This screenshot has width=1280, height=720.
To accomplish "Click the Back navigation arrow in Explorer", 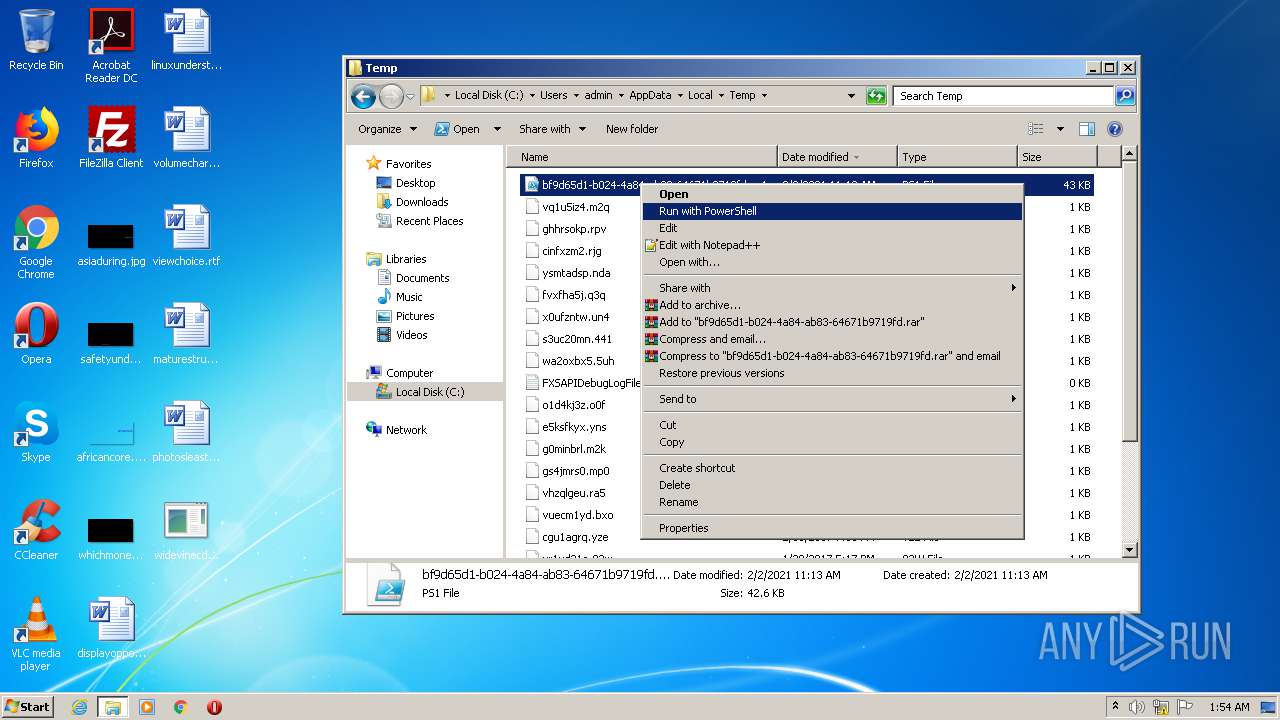I will [x=363, y=96].
